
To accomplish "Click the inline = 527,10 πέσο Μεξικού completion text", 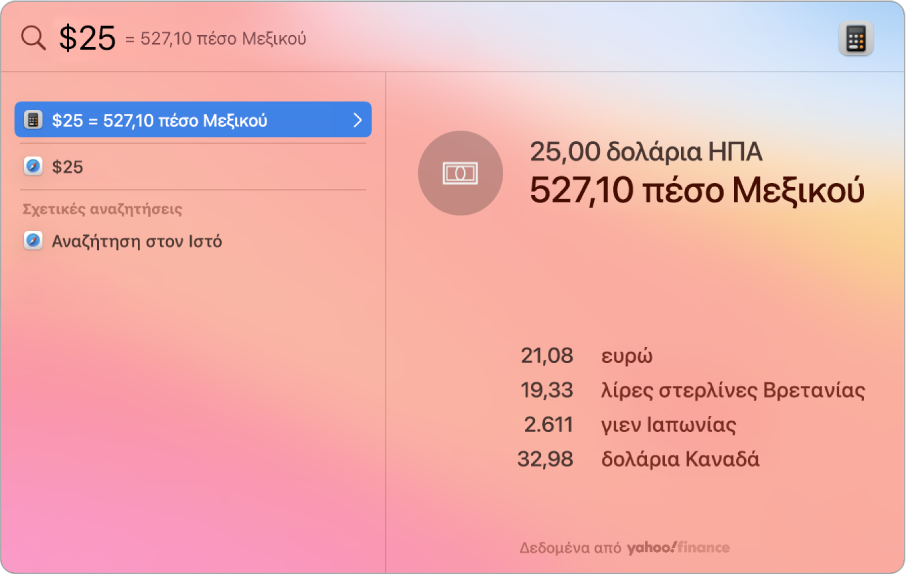I will [216, 39].
